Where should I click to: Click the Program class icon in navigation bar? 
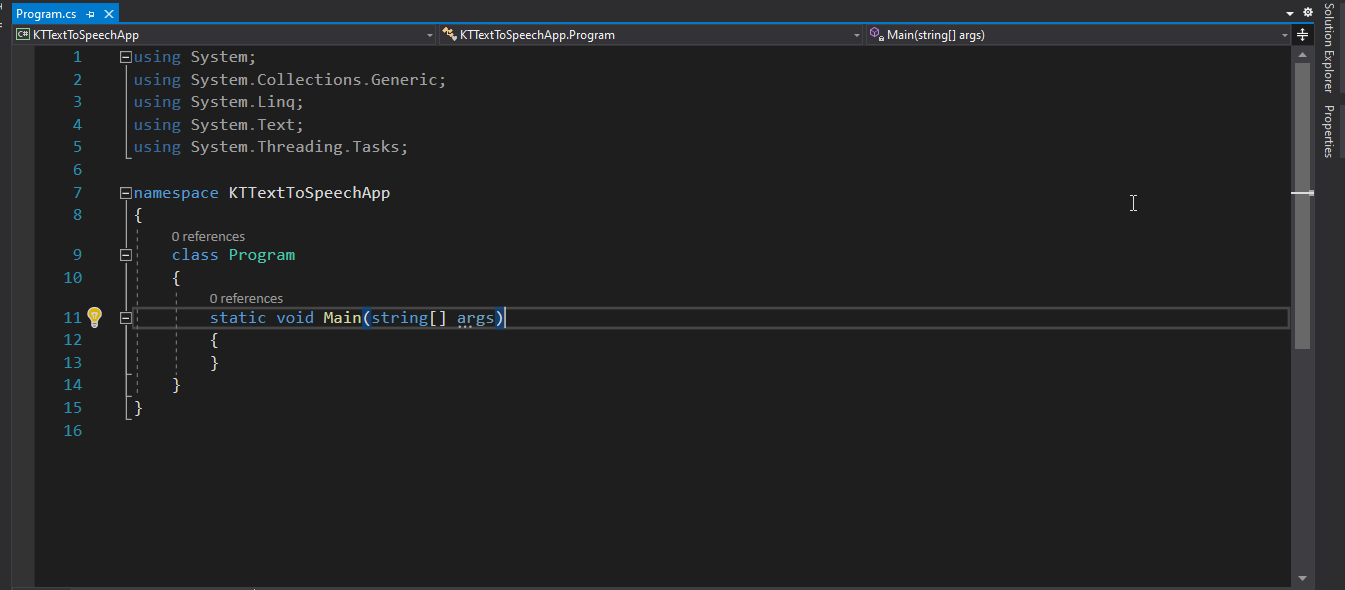coord(450,35)
